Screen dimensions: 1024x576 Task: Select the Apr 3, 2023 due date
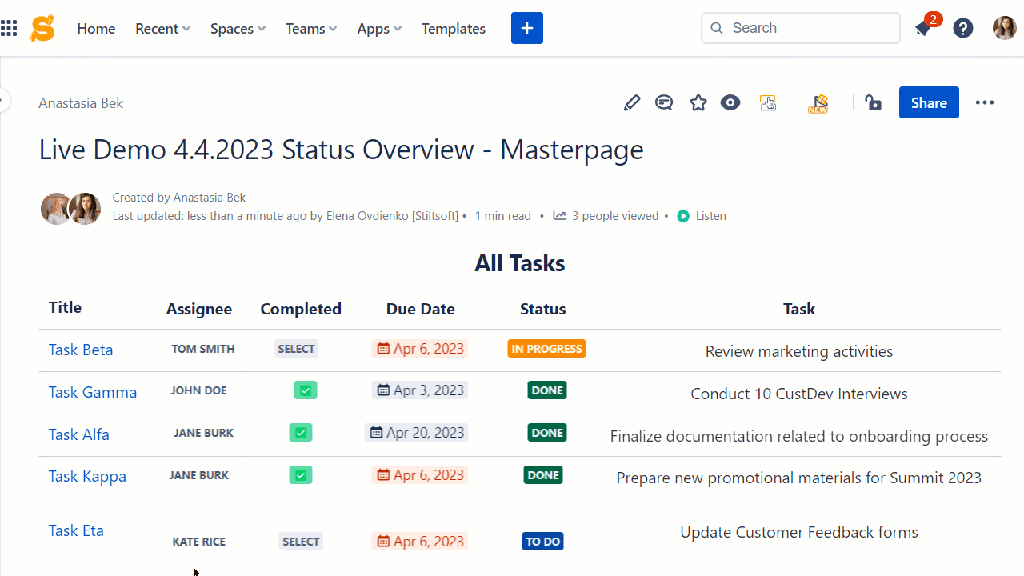(x=419, y=391)
